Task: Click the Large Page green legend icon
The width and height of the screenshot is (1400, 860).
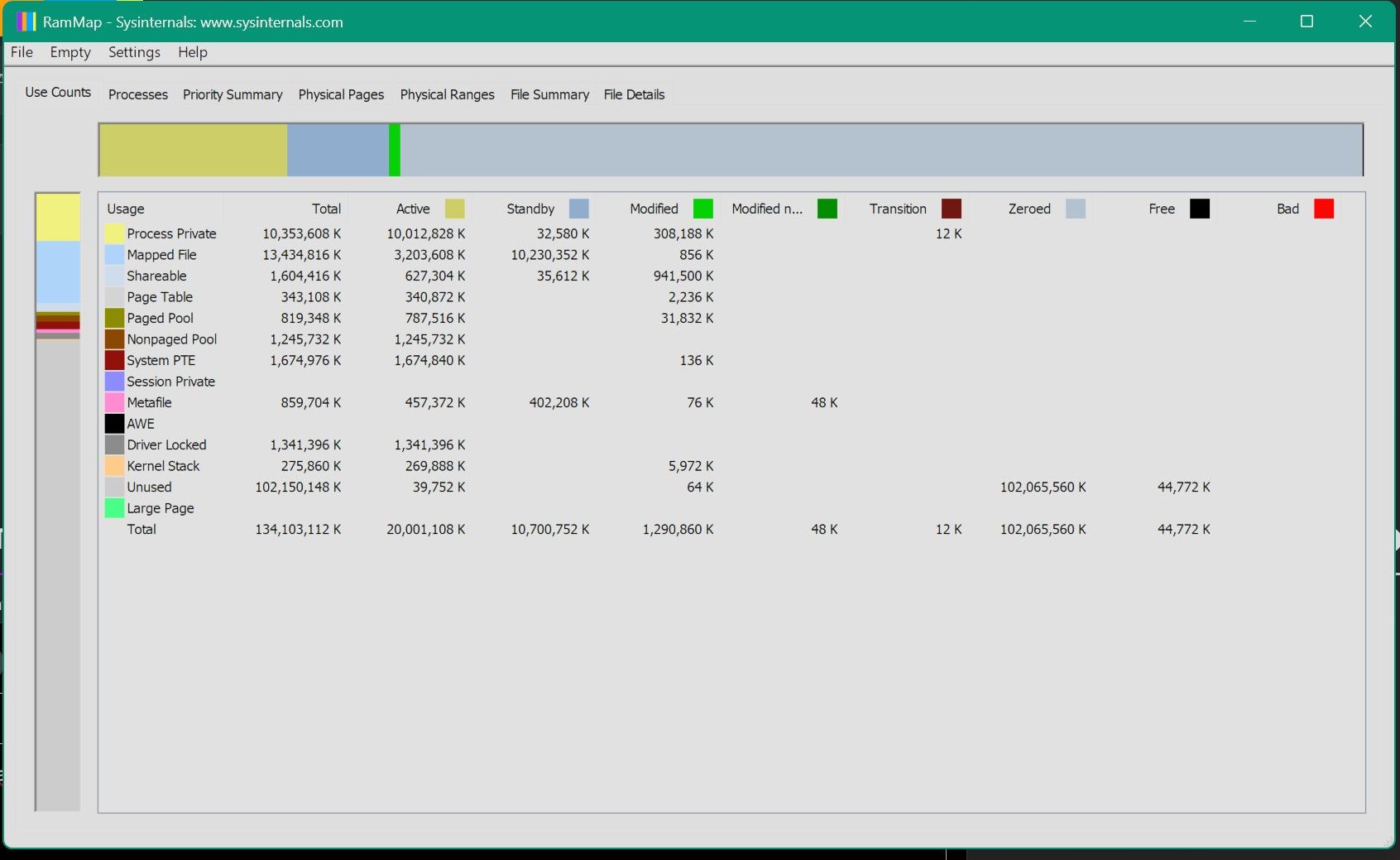Action: point(113,508)
